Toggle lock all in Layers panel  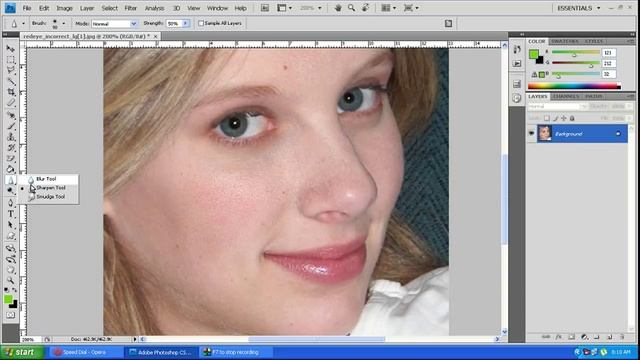[x=572, y=118]
